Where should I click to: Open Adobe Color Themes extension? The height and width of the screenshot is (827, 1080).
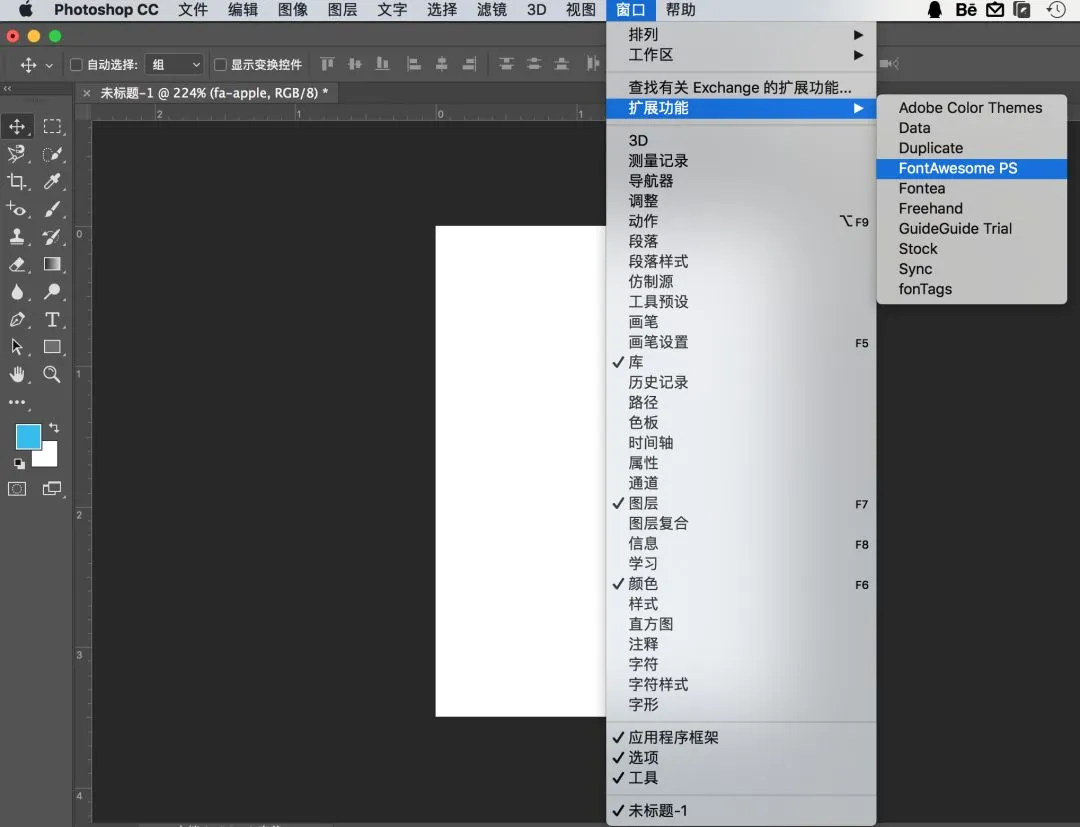972,108
